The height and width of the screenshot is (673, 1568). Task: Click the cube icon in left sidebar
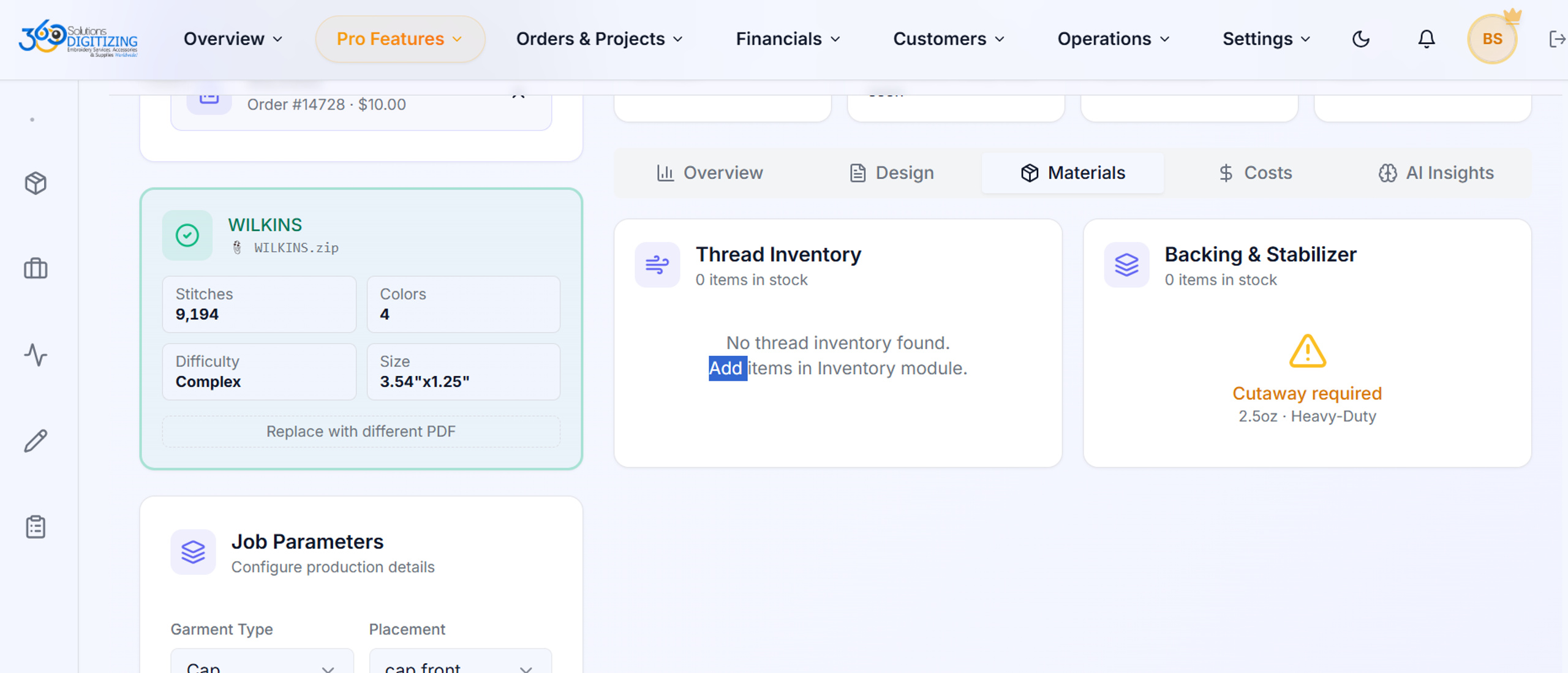tap(36, 183)
